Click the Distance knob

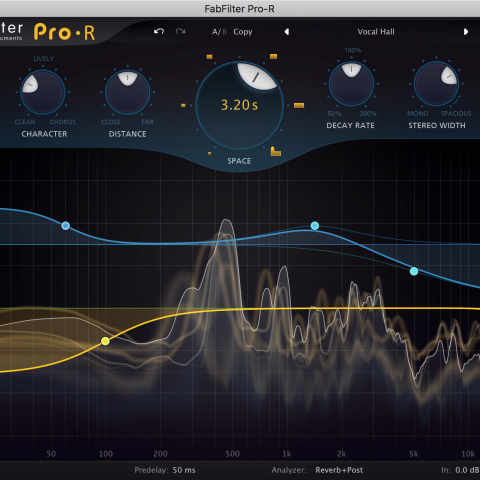(x=127, y=92)
